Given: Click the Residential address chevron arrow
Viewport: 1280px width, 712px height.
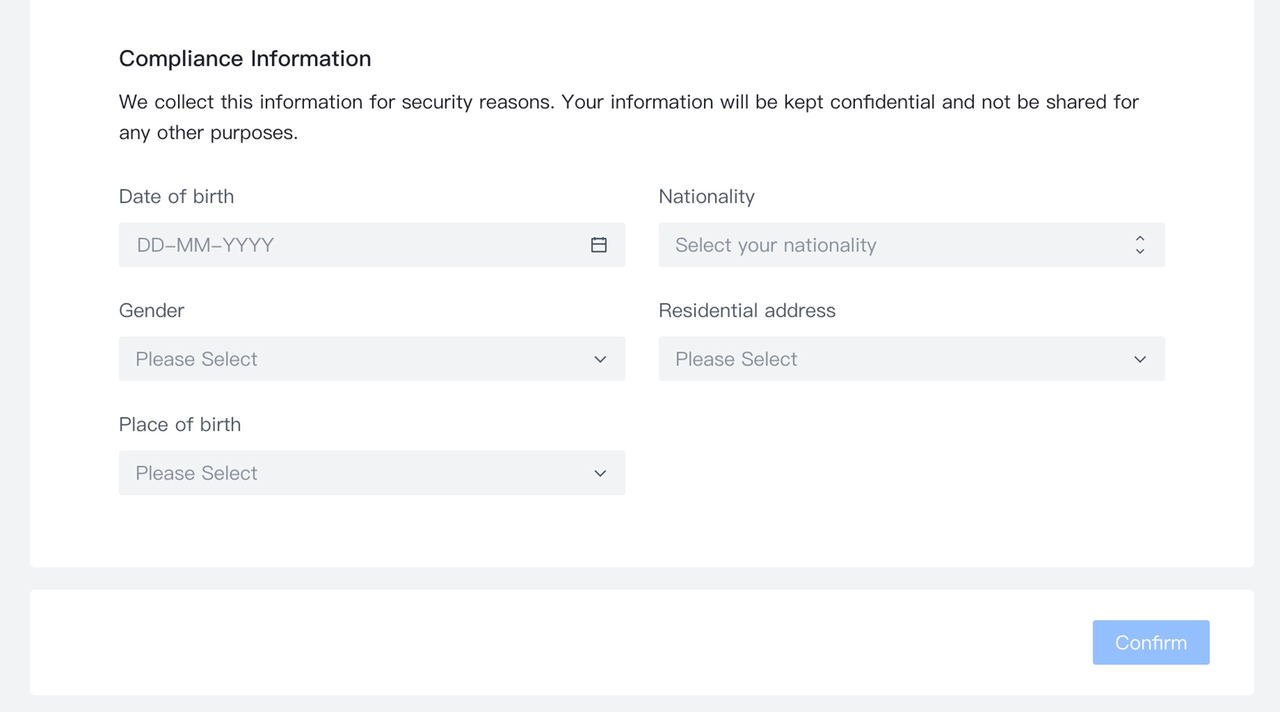Looking at the screenshot, I should 1139,359.
